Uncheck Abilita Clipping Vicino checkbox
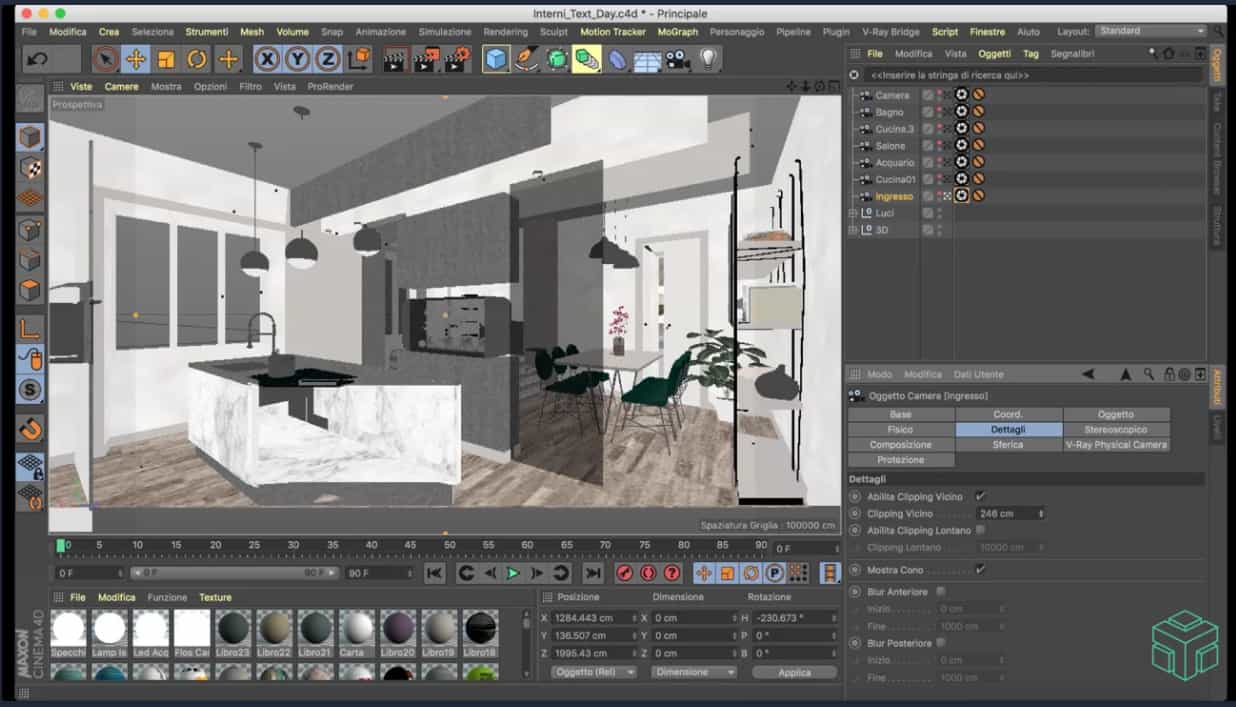The height and width of the screenshot is (707, 1236). [980, 496]
